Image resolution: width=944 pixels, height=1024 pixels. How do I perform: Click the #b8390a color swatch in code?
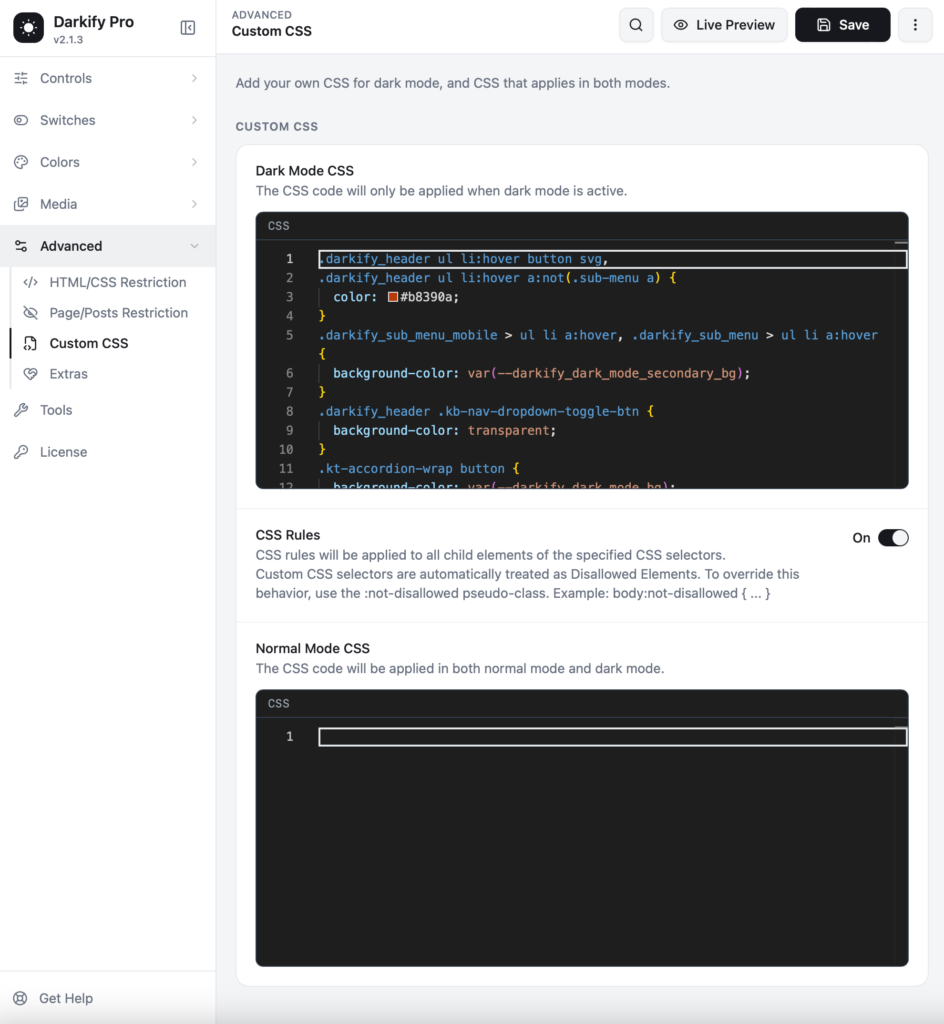tap(393, 297)
